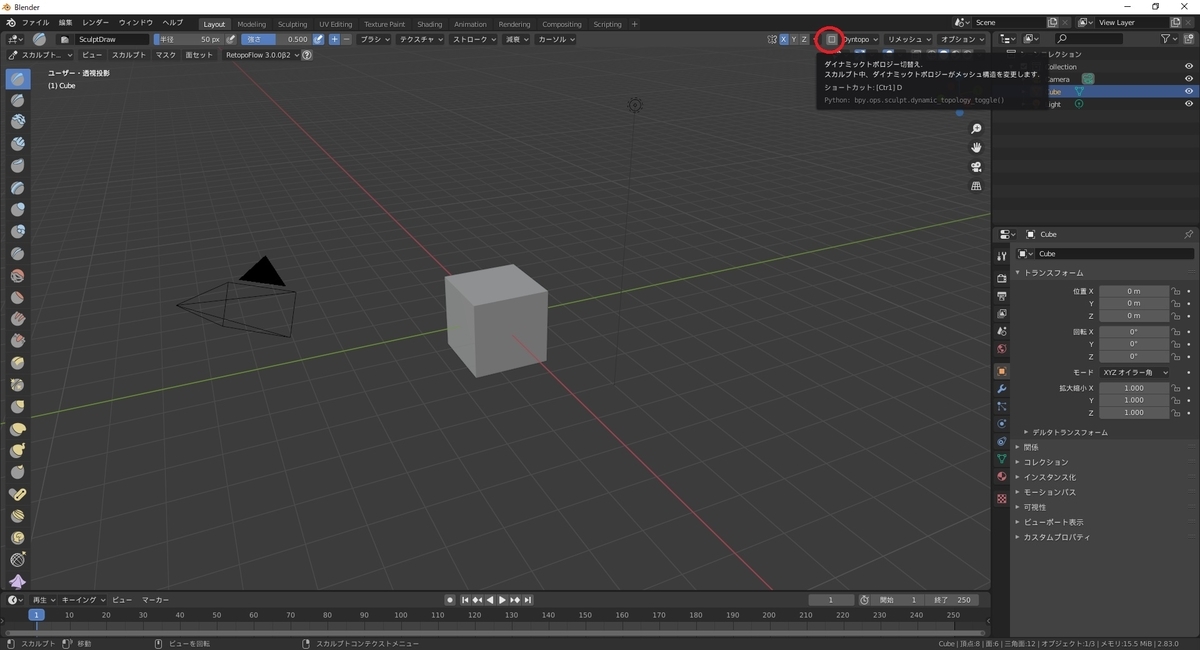This screenshot has height=650, width=1200.
Task: Enable X axis symmetry
Action: [782, 39]
